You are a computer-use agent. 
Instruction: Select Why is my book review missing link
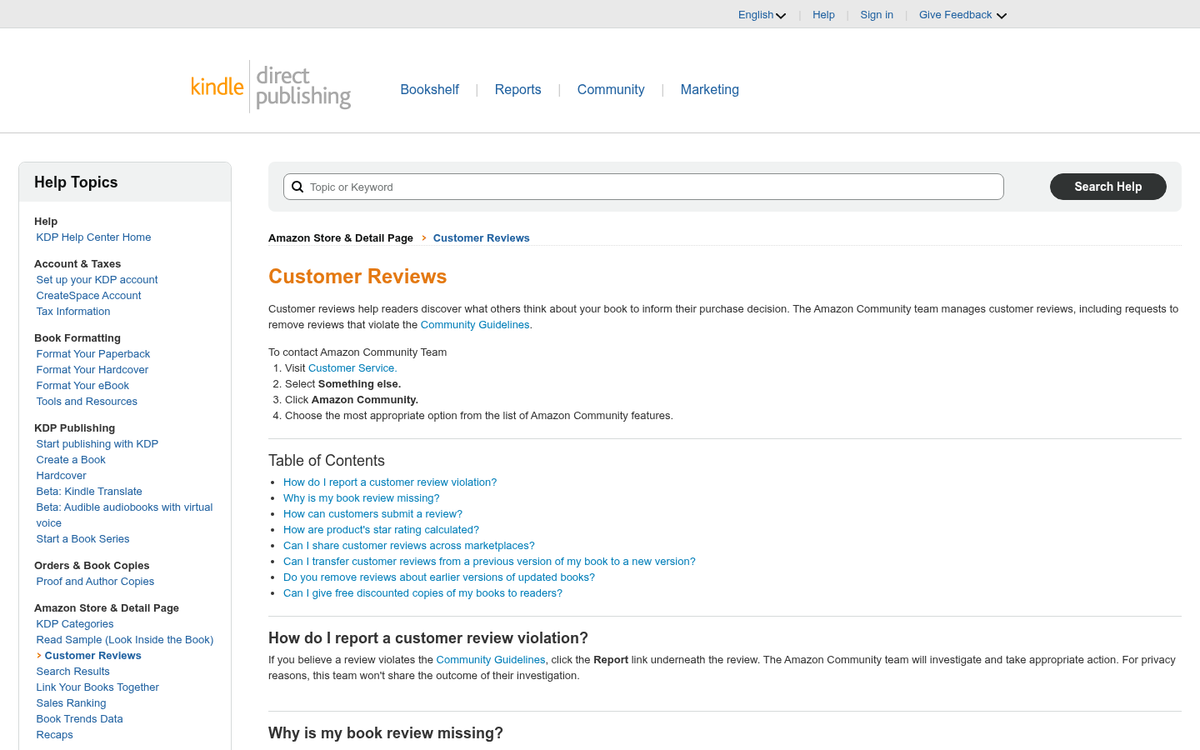pos(360,497)
